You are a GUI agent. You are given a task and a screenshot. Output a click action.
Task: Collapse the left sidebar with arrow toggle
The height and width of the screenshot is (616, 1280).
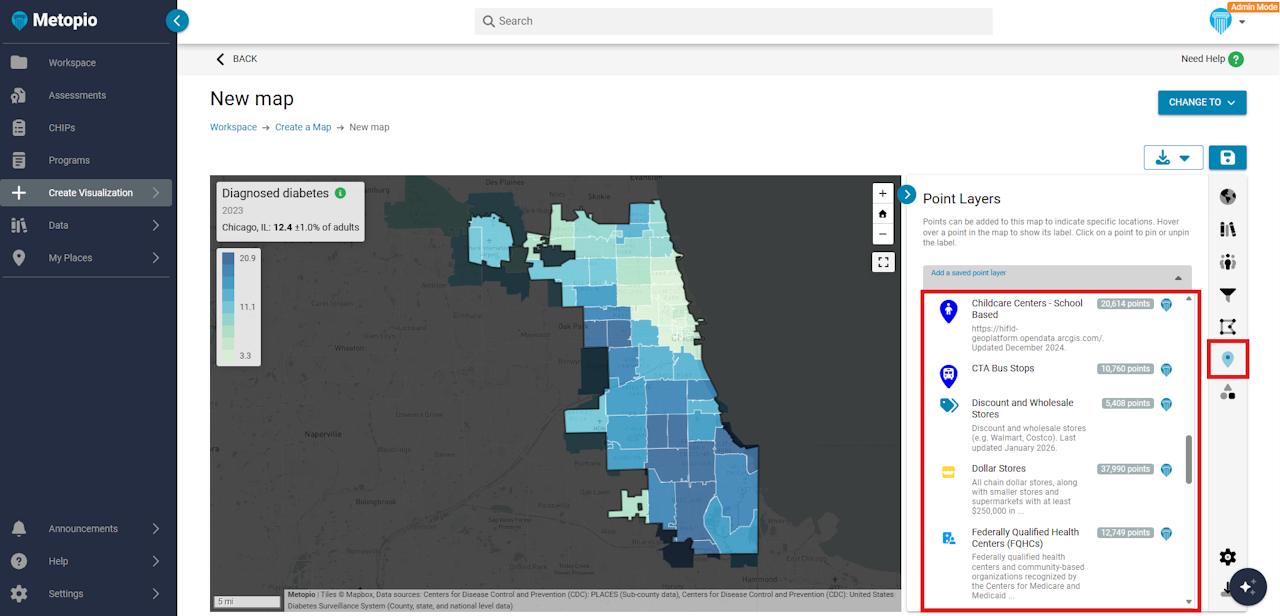[177, 20]
